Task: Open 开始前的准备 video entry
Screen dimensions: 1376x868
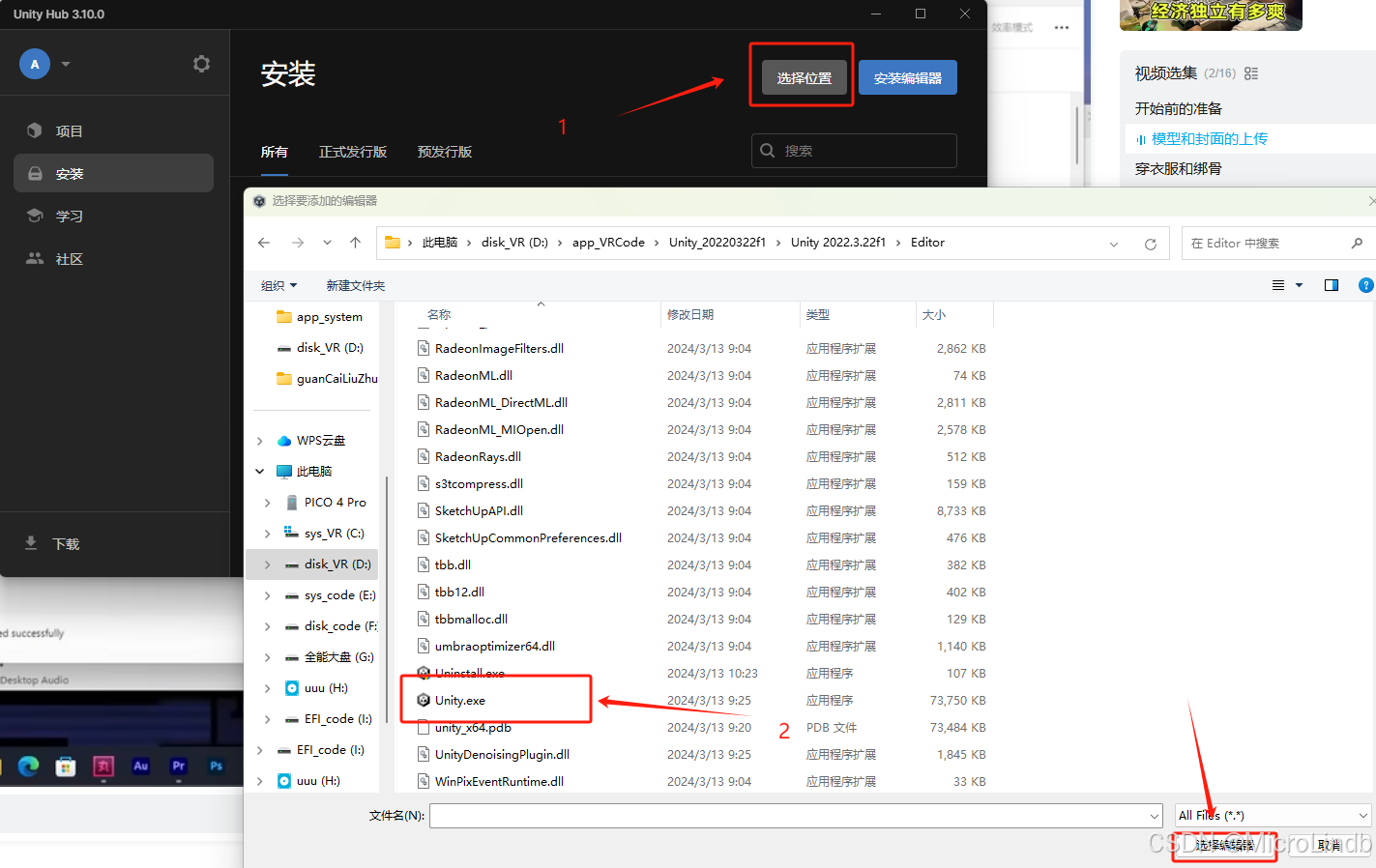Action: click(x=1178, y=108)
